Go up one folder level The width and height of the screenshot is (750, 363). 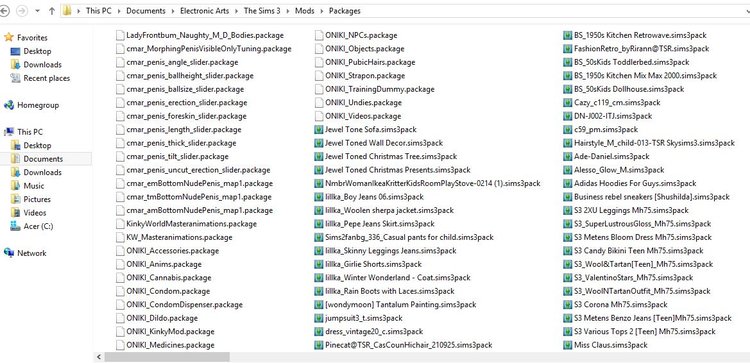[x=52, y=11]
